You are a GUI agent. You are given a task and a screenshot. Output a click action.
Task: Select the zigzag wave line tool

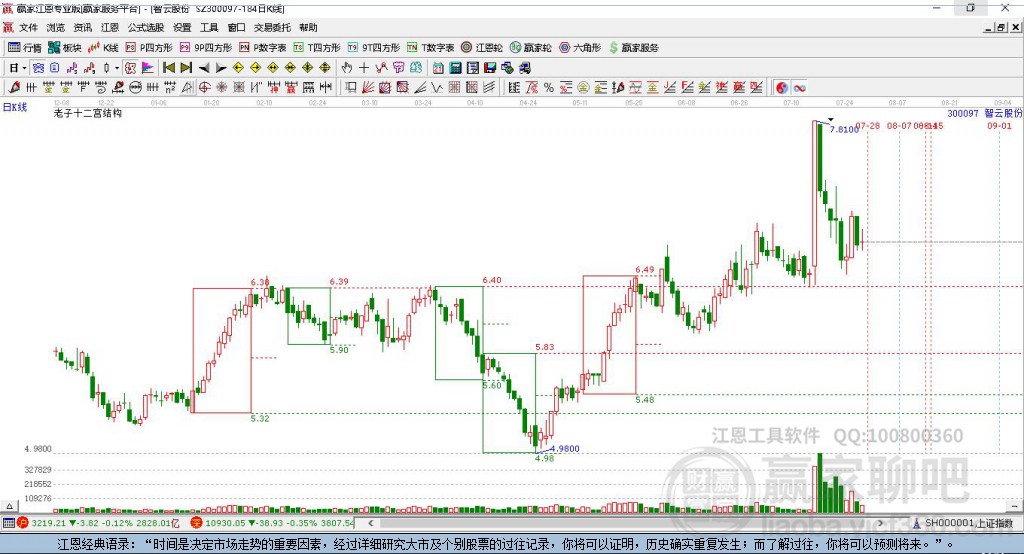436,88
